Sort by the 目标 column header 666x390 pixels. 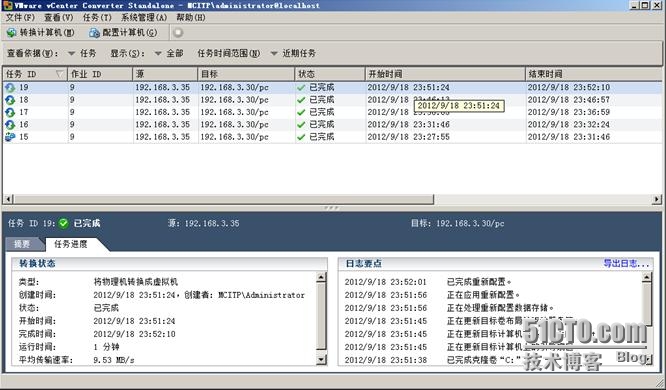pos(246,74)
